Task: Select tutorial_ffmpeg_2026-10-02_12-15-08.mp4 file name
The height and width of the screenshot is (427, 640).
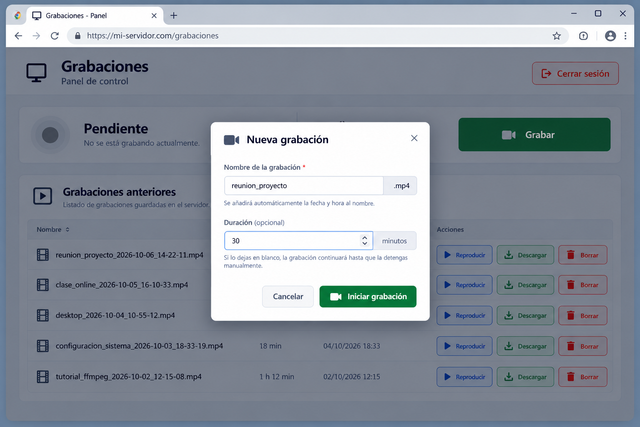Action: point(129,376)
